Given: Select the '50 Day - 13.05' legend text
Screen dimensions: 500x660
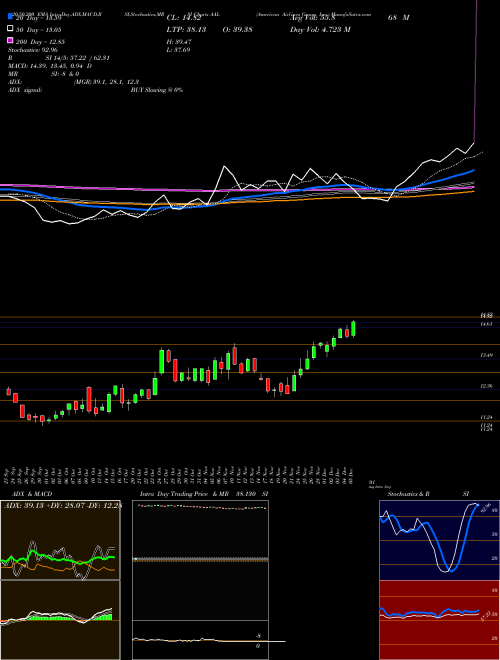Looking at the screenshot, I should click(x=39, y=30).
